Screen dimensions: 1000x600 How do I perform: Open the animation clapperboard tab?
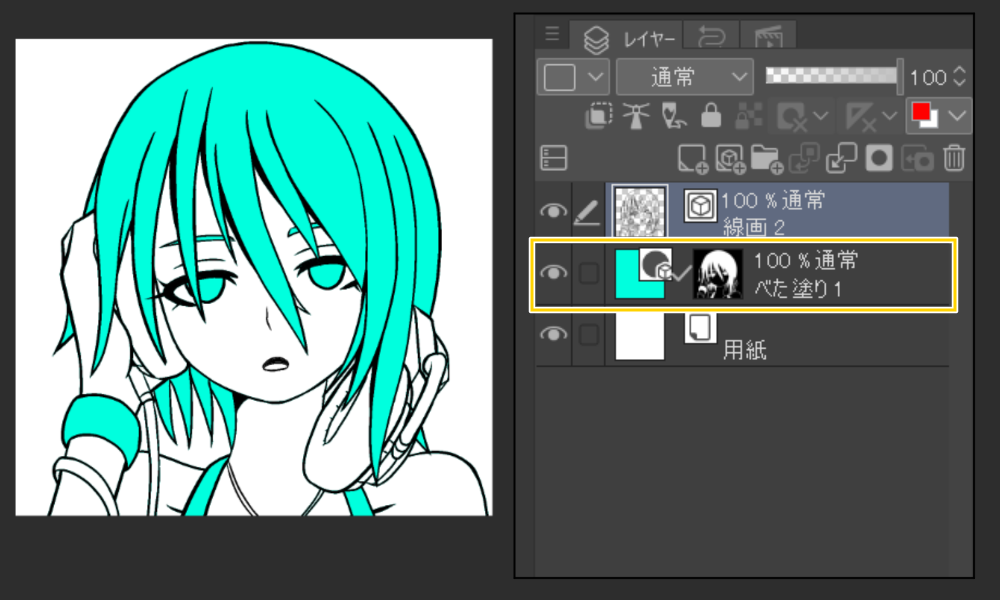(x=768, y=37)
